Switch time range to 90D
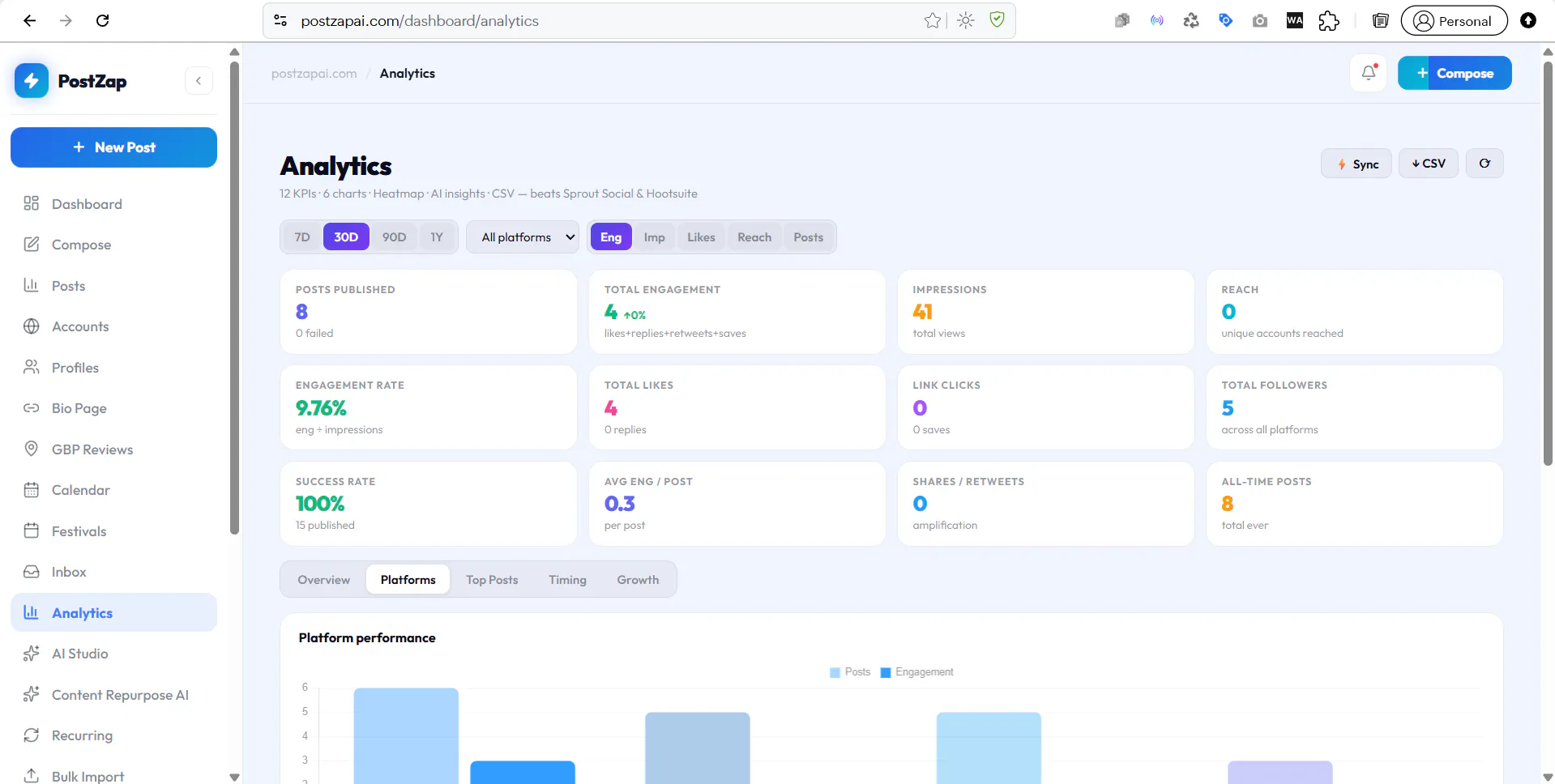Viewport: 1555px width, 784px height. pos(395,237)
